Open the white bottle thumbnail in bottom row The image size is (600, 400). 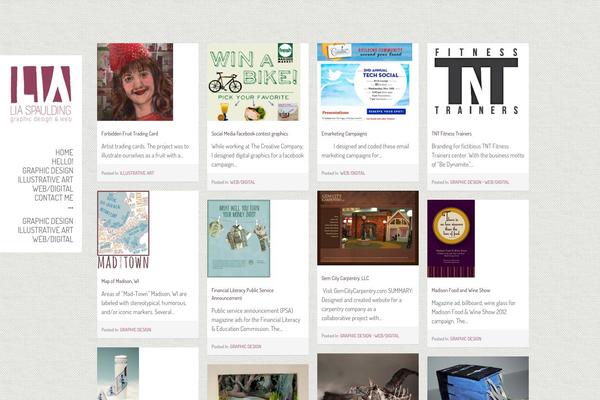118,374
